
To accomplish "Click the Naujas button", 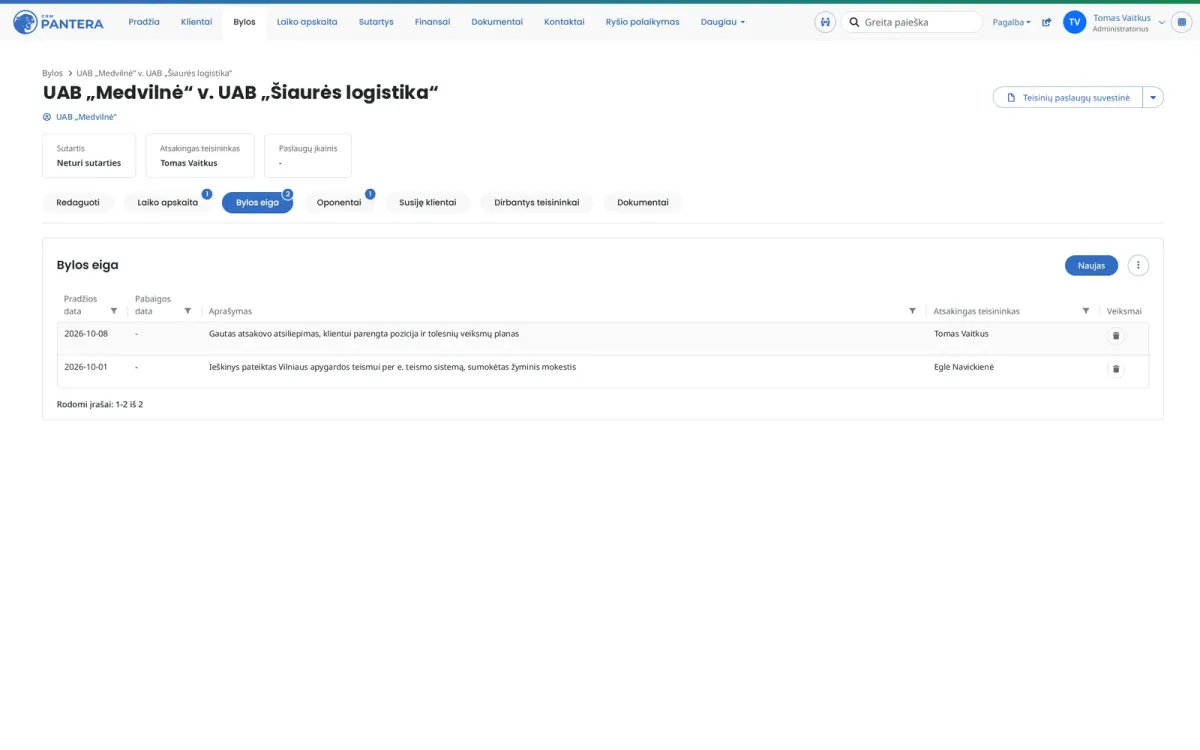I will (1092, 265).
